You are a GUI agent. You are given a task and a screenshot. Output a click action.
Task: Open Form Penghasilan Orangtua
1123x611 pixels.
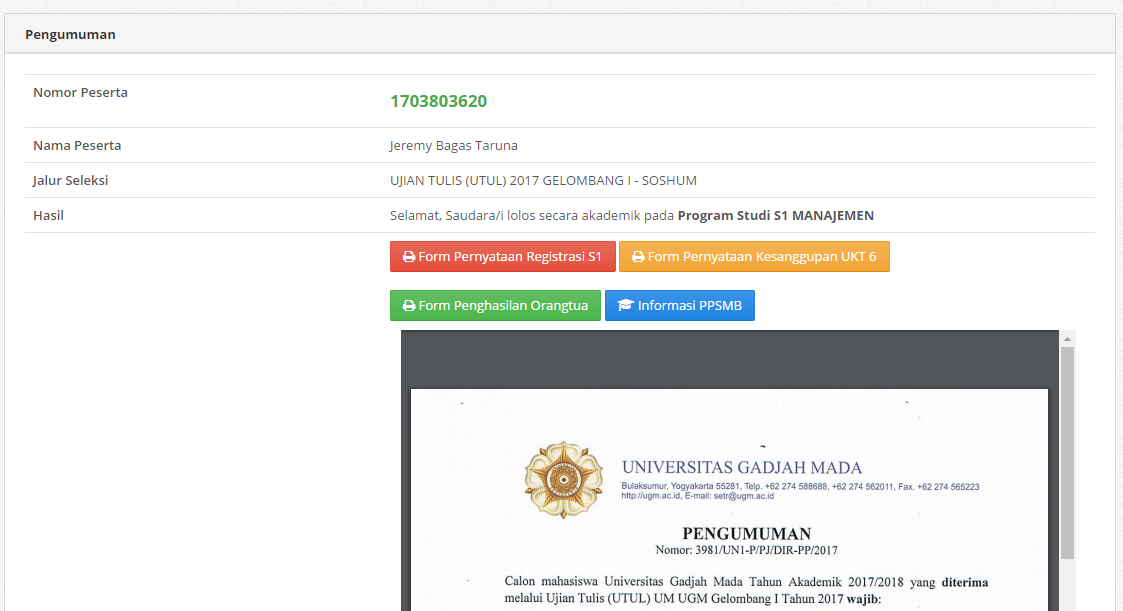point(495,305)
